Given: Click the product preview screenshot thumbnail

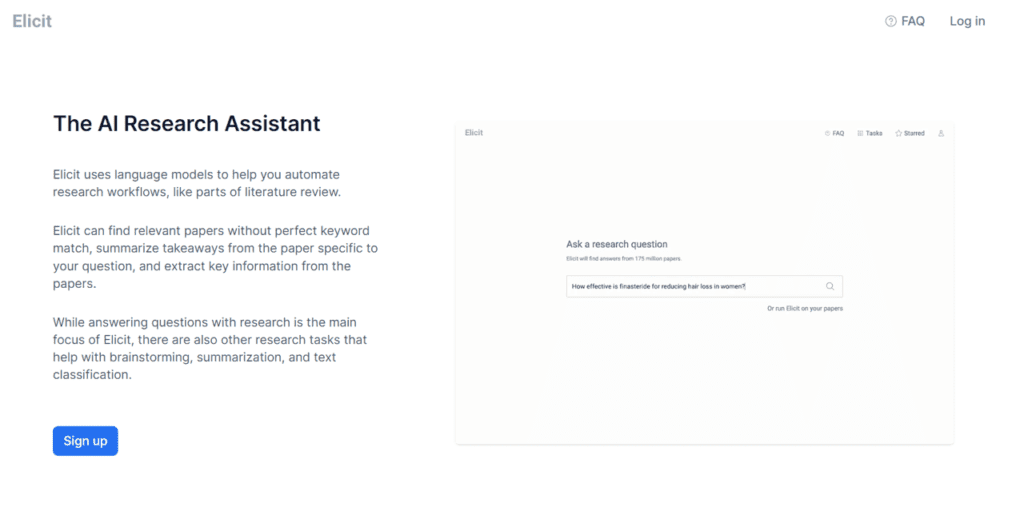Looking at the screenshot, I should coord(705,284).
